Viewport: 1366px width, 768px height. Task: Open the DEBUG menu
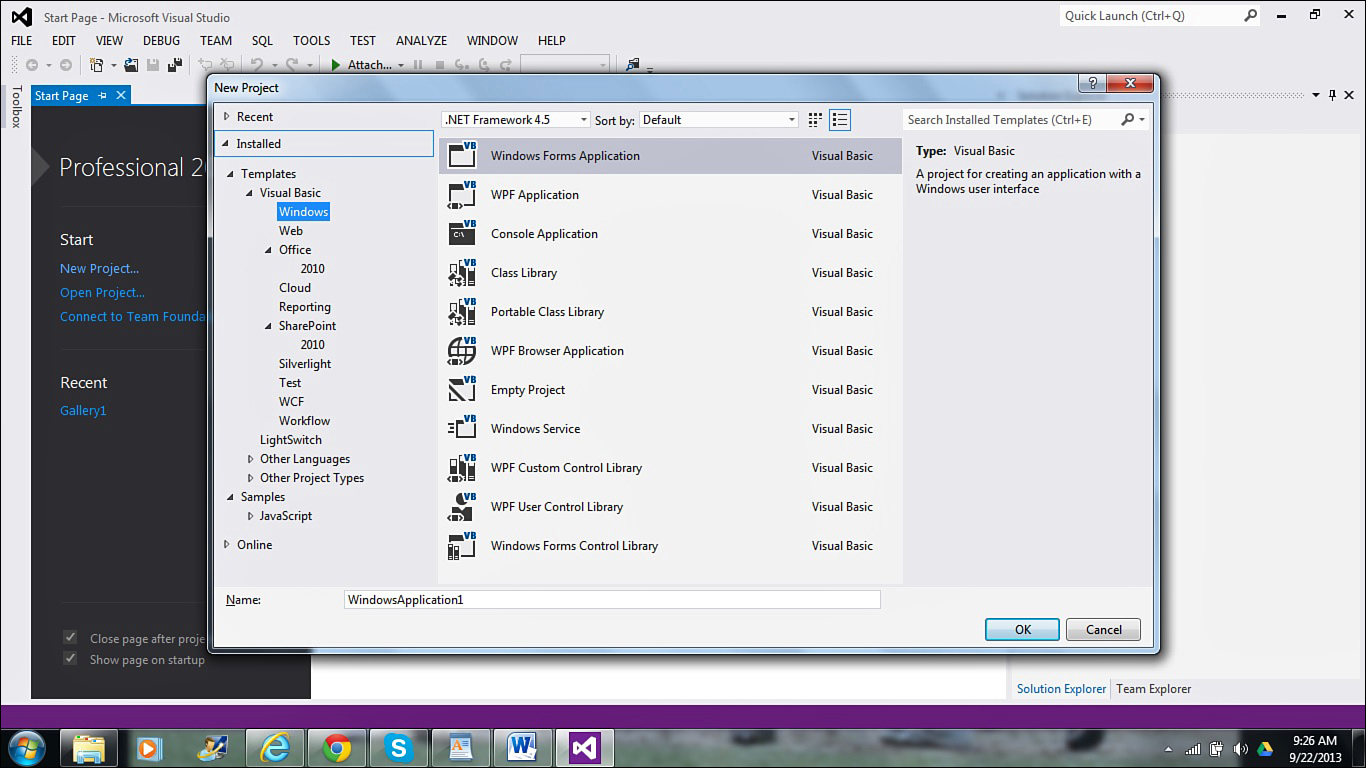point(162,41)
